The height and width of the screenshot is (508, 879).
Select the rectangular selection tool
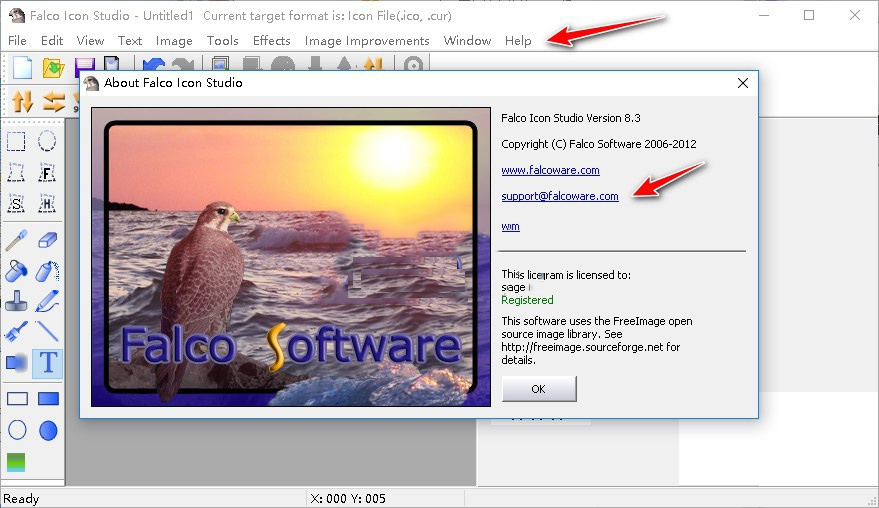pyautogui.click(x=16, y=141)
